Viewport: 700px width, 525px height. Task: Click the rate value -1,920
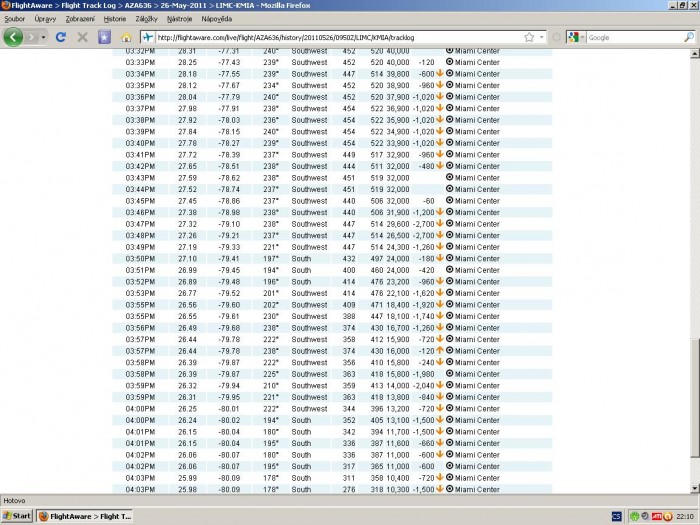click(423, 305)
